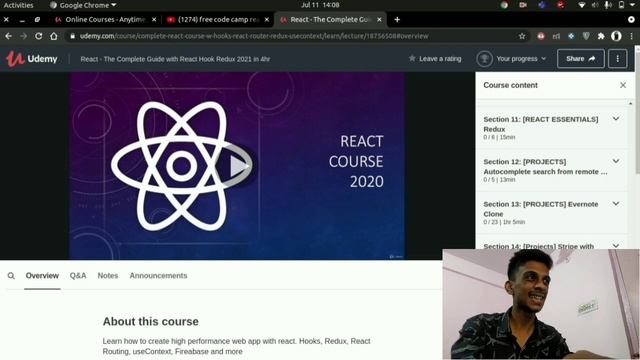Open the clock and calendar panel
The image size is (640, 360).
click(x=320, y=5)
